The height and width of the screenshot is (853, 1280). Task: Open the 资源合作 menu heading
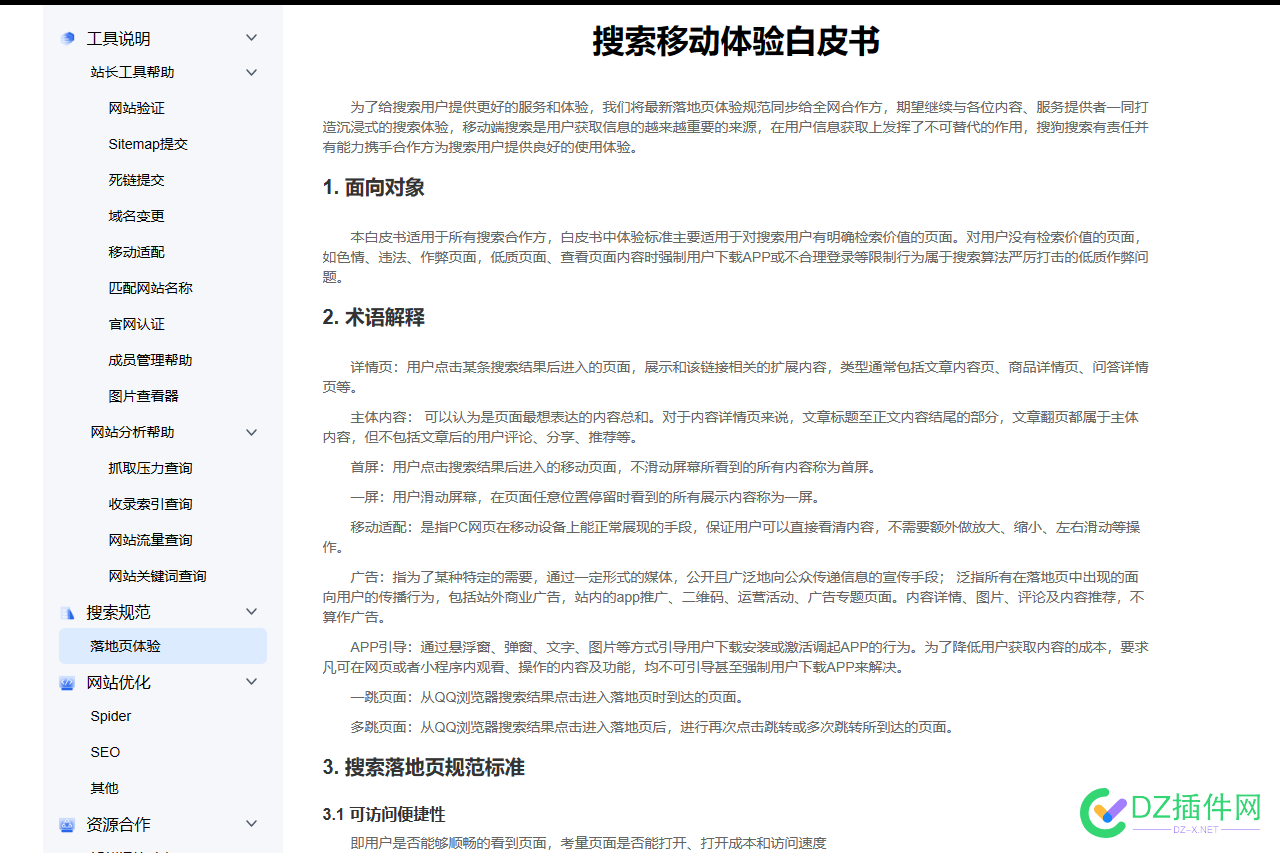(x=118, y=824)
